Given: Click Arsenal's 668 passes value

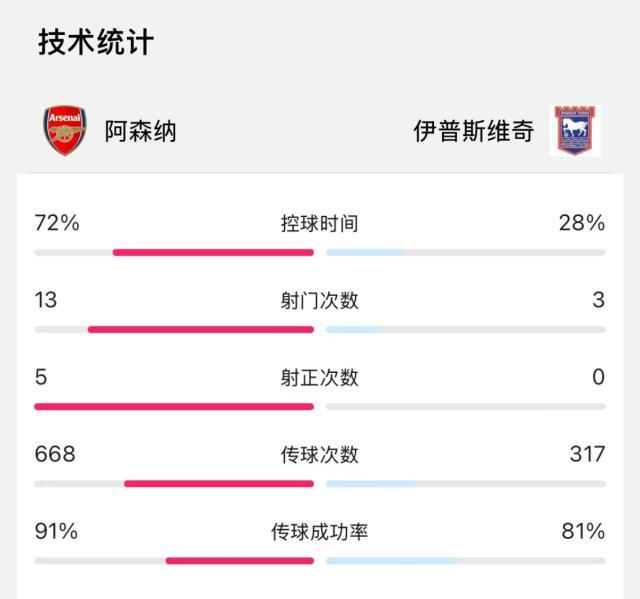Looking at the screenshot, I should (55, 455).
